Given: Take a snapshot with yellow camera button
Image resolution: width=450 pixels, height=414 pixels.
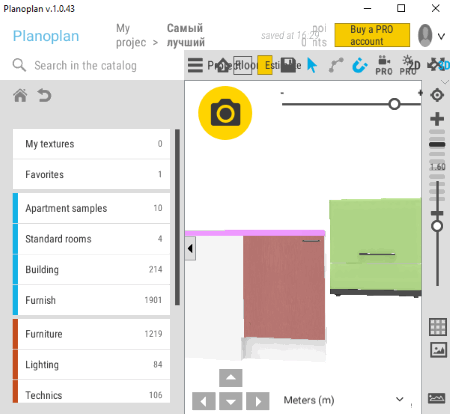Looking at the screenshot, I should [x=225, y=113].
